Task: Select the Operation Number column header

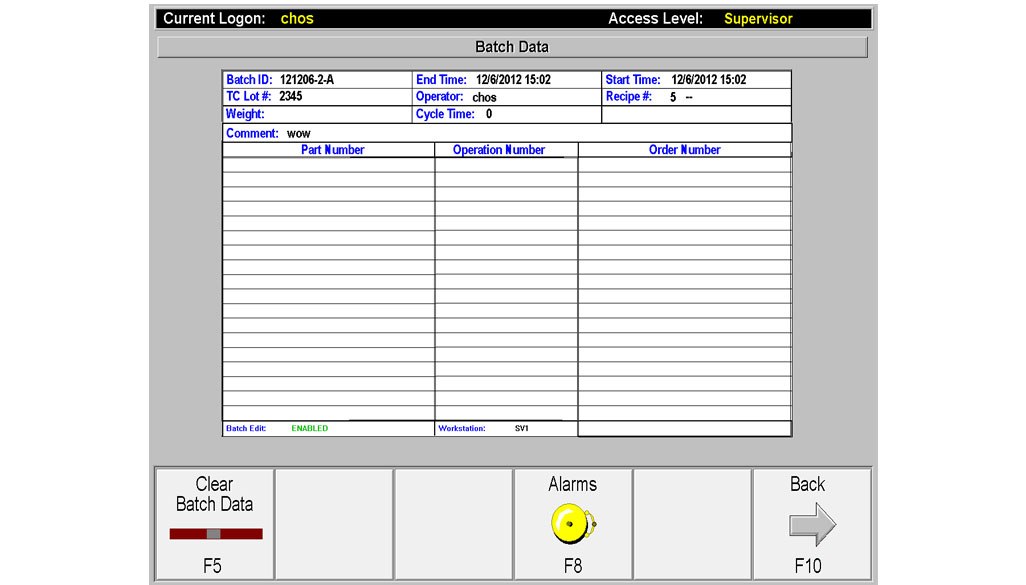Action: coord(498,150)
